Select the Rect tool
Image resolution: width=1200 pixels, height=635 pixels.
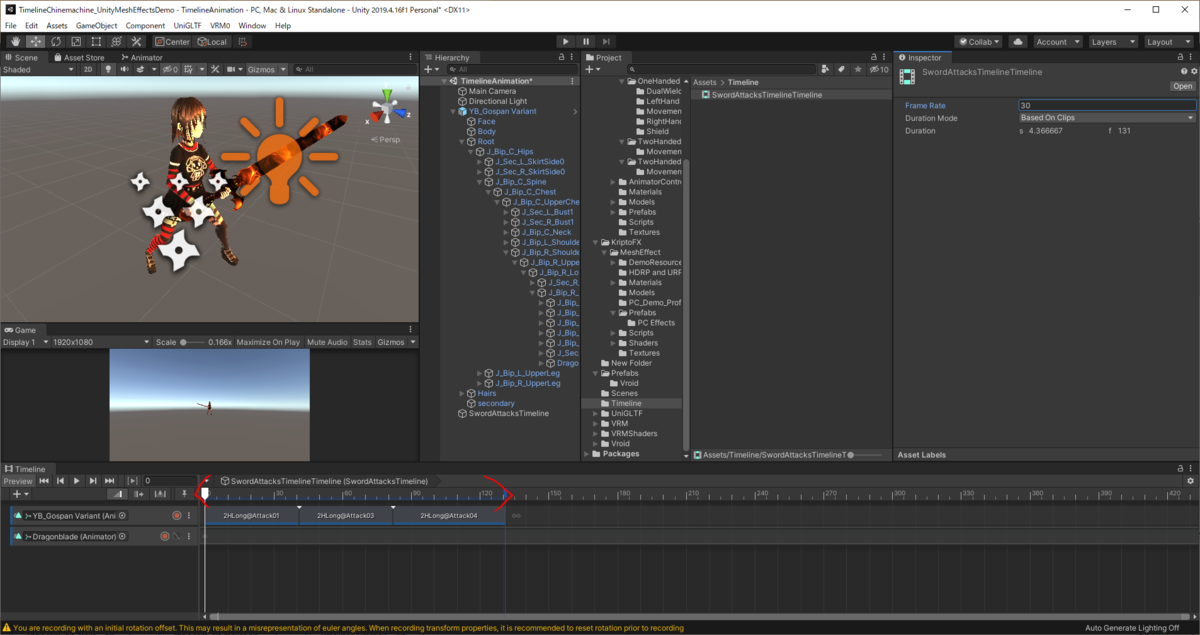coord(96,42)
